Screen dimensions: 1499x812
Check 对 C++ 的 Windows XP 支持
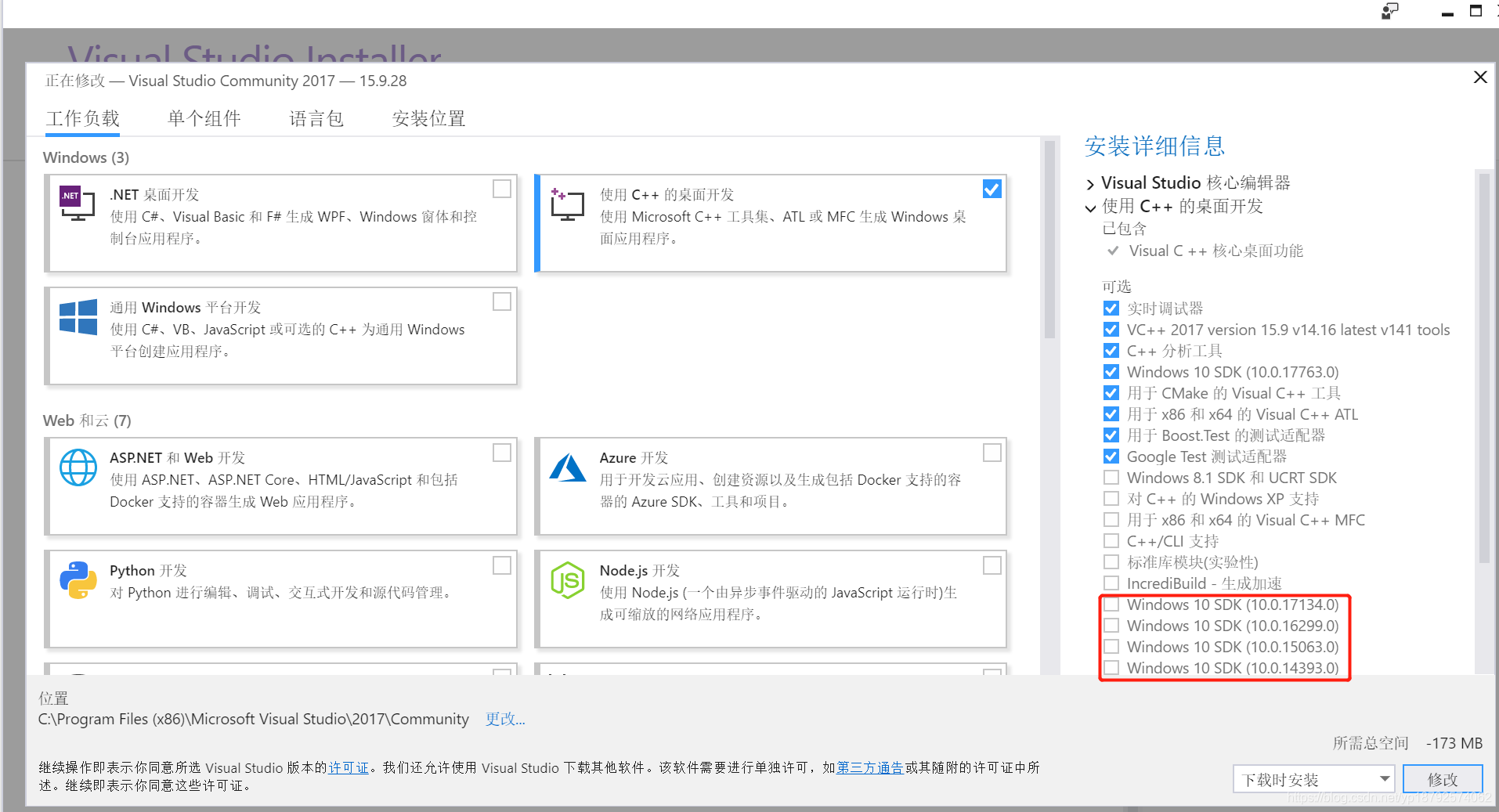click(1111, 498)
